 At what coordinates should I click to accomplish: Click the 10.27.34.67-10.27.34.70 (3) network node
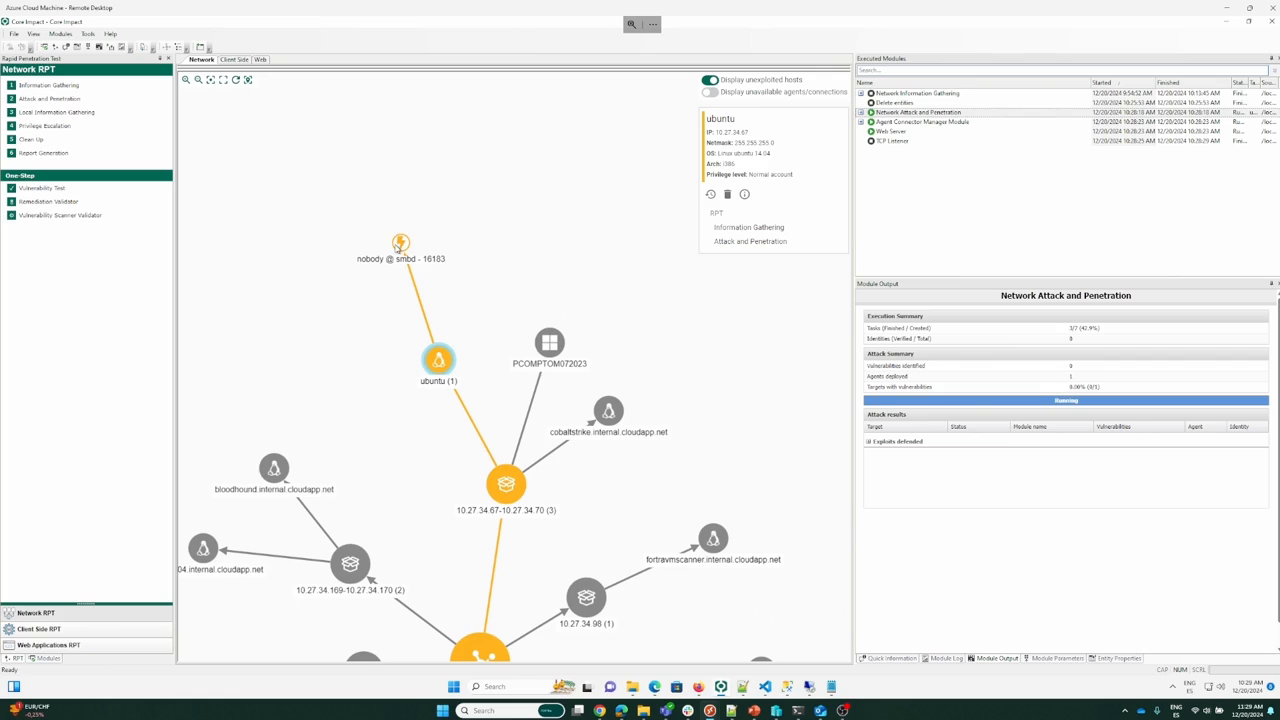[506, 484]
